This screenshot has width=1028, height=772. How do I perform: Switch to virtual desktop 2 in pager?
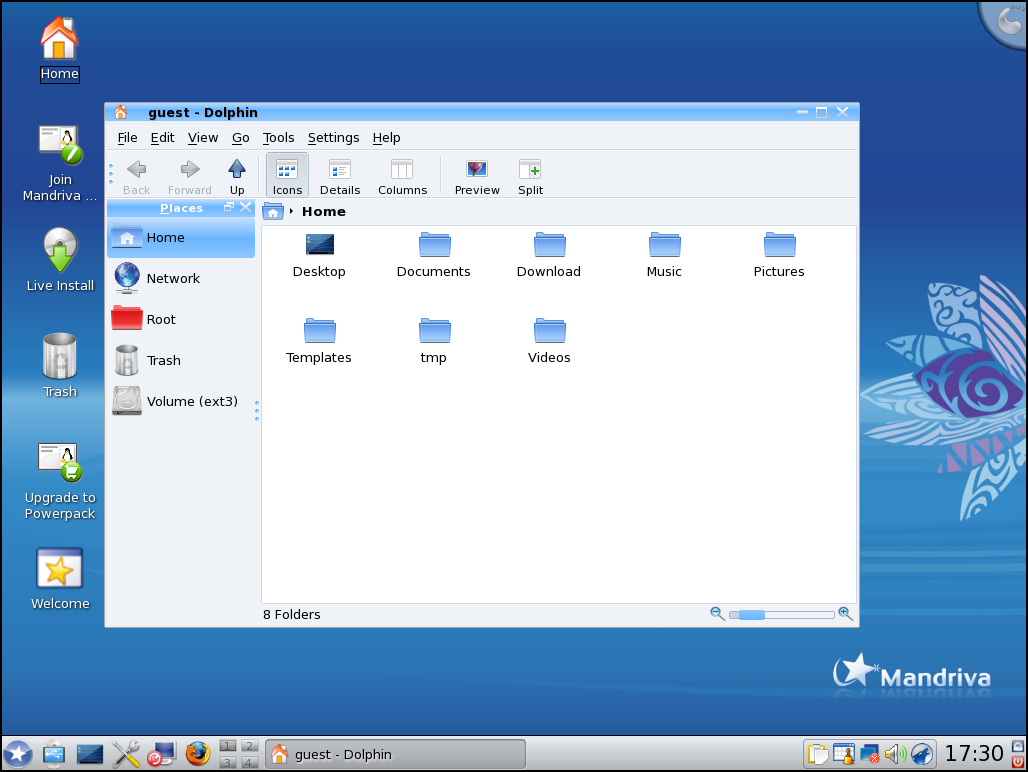249,746
